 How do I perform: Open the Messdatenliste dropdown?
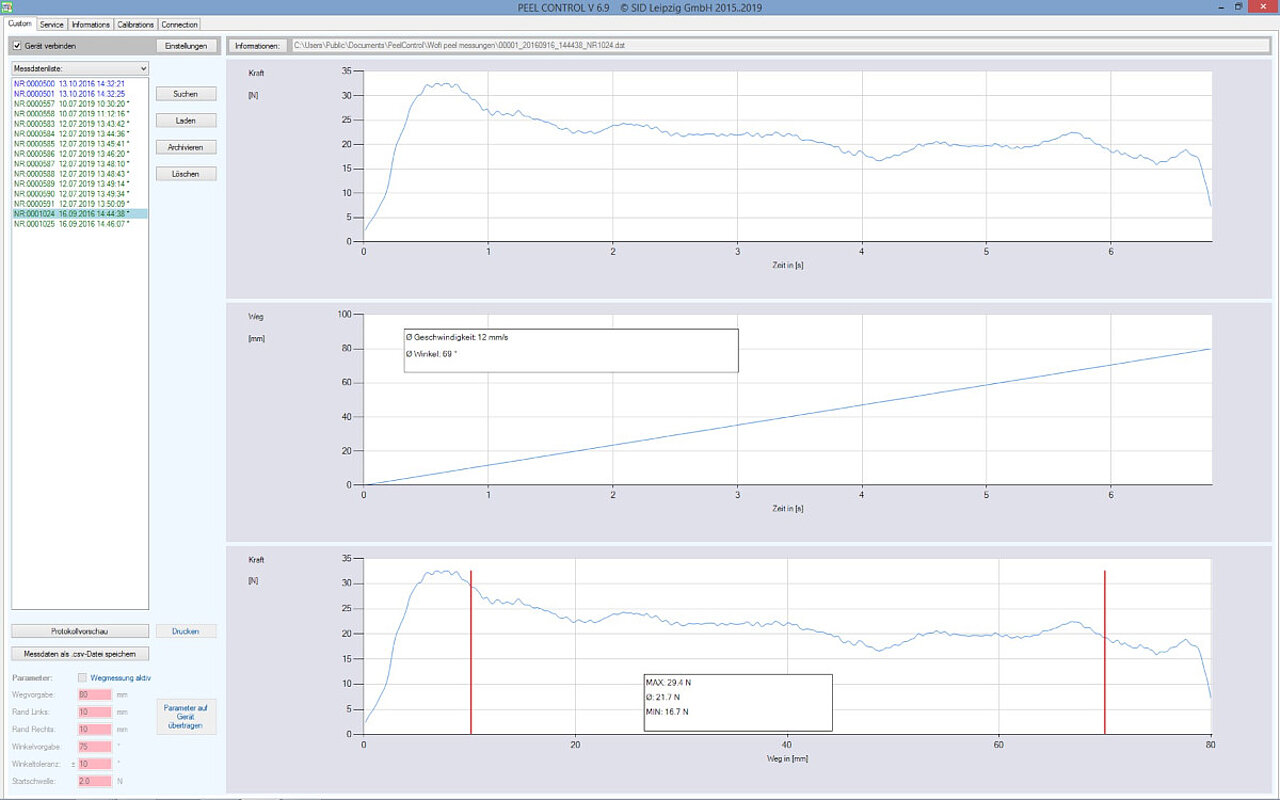pos(80,68)
